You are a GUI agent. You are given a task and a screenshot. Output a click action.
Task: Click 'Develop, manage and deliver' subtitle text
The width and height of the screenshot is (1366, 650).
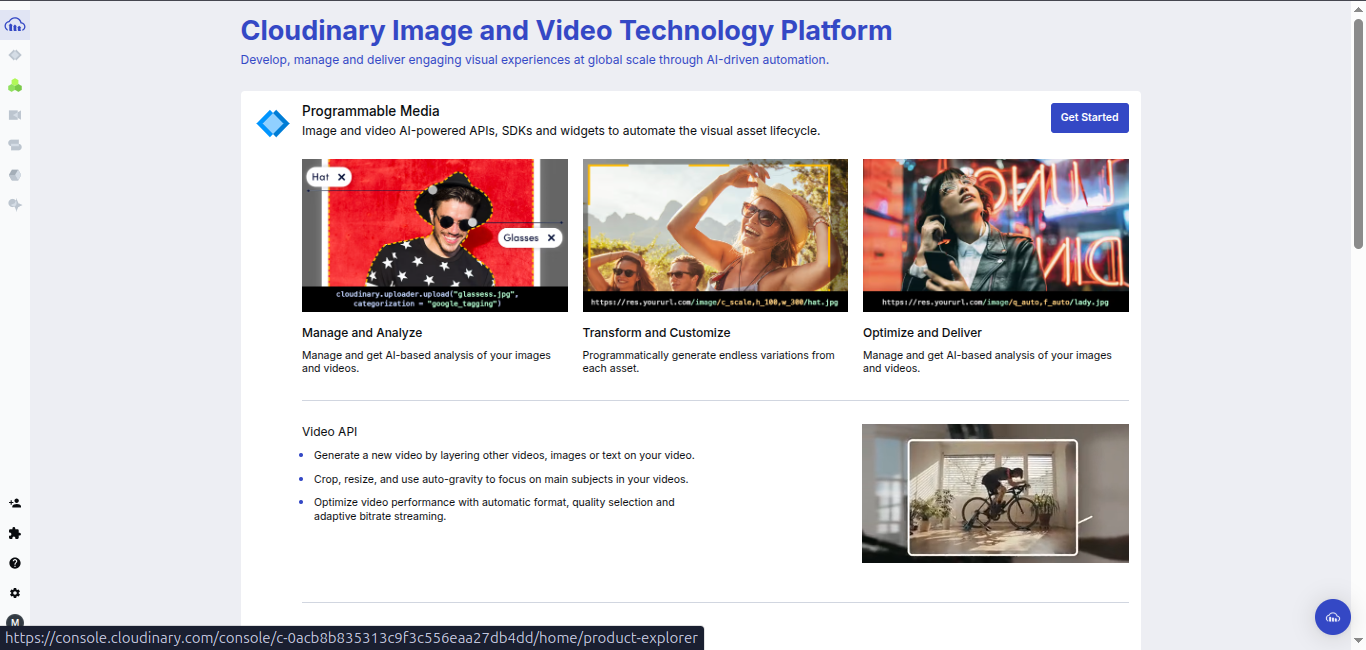tap(535, 60)
